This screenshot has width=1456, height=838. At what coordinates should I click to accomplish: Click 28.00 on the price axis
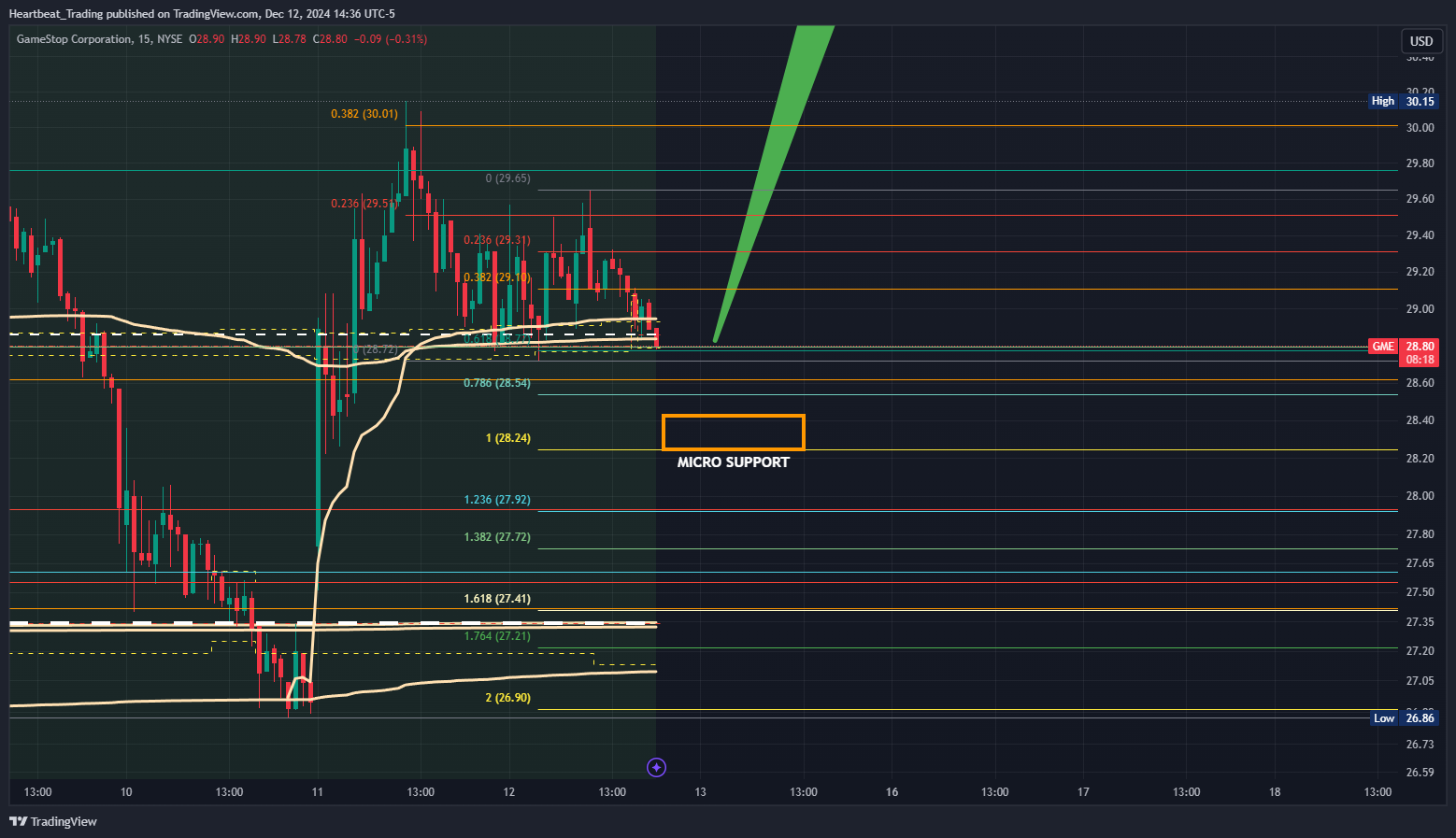pyautogui.click(x=1420, y=496)
